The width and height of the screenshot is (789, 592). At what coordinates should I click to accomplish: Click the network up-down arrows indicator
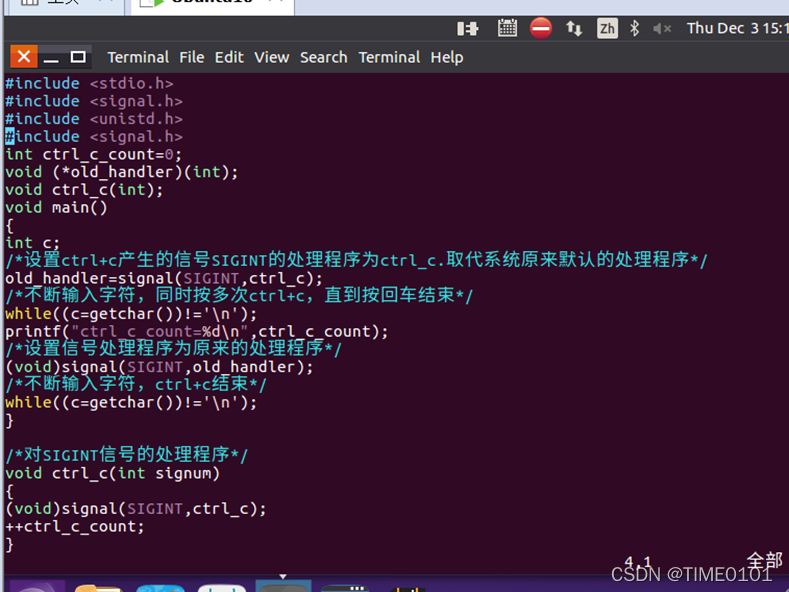pyautogui.click(x=574, y=28)
